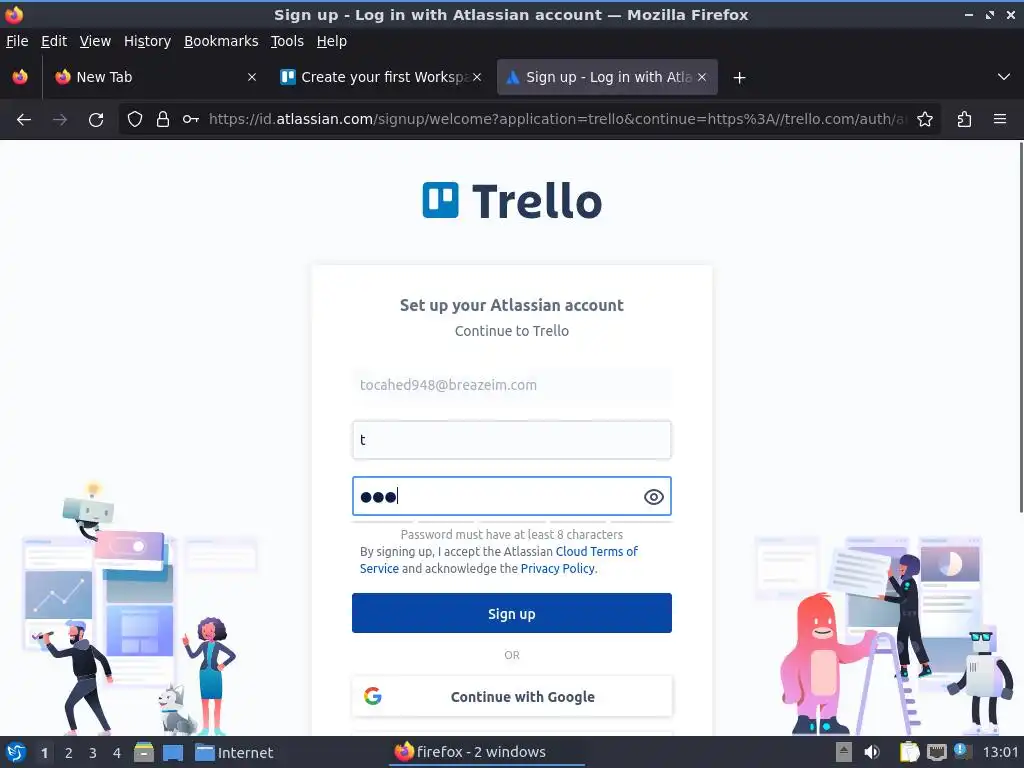1024x768 pixels.
Task: Open the file manager taskbar icon
Action: click(x=144, y=752)
